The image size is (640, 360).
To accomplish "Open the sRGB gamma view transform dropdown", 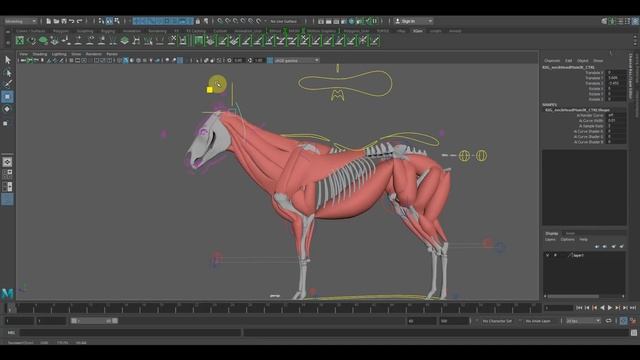I will [x=297, y=60].
